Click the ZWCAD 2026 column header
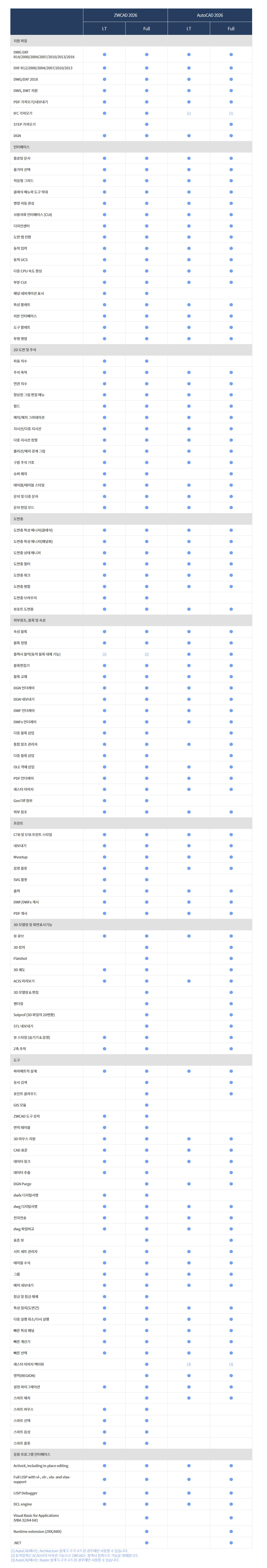This screenshot has height=1568, width=267. (x=126, y=15)
